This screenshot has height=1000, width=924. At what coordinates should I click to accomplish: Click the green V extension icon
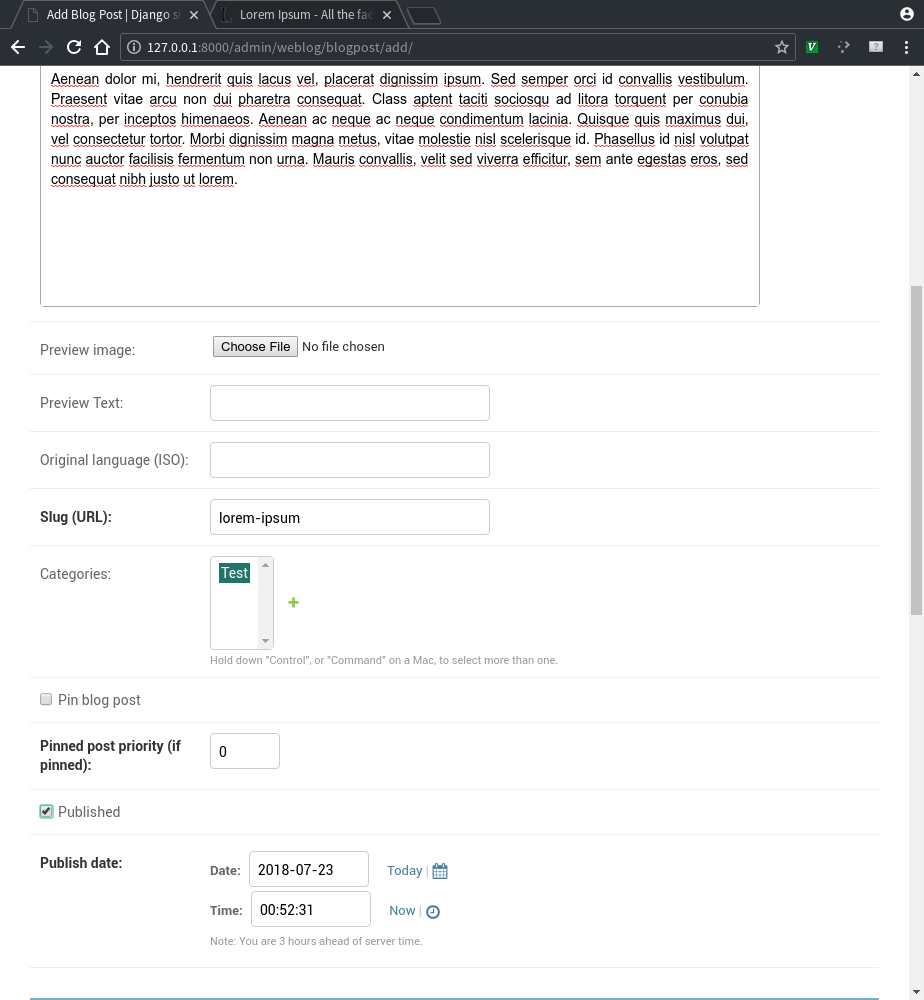tap(813, 47)
